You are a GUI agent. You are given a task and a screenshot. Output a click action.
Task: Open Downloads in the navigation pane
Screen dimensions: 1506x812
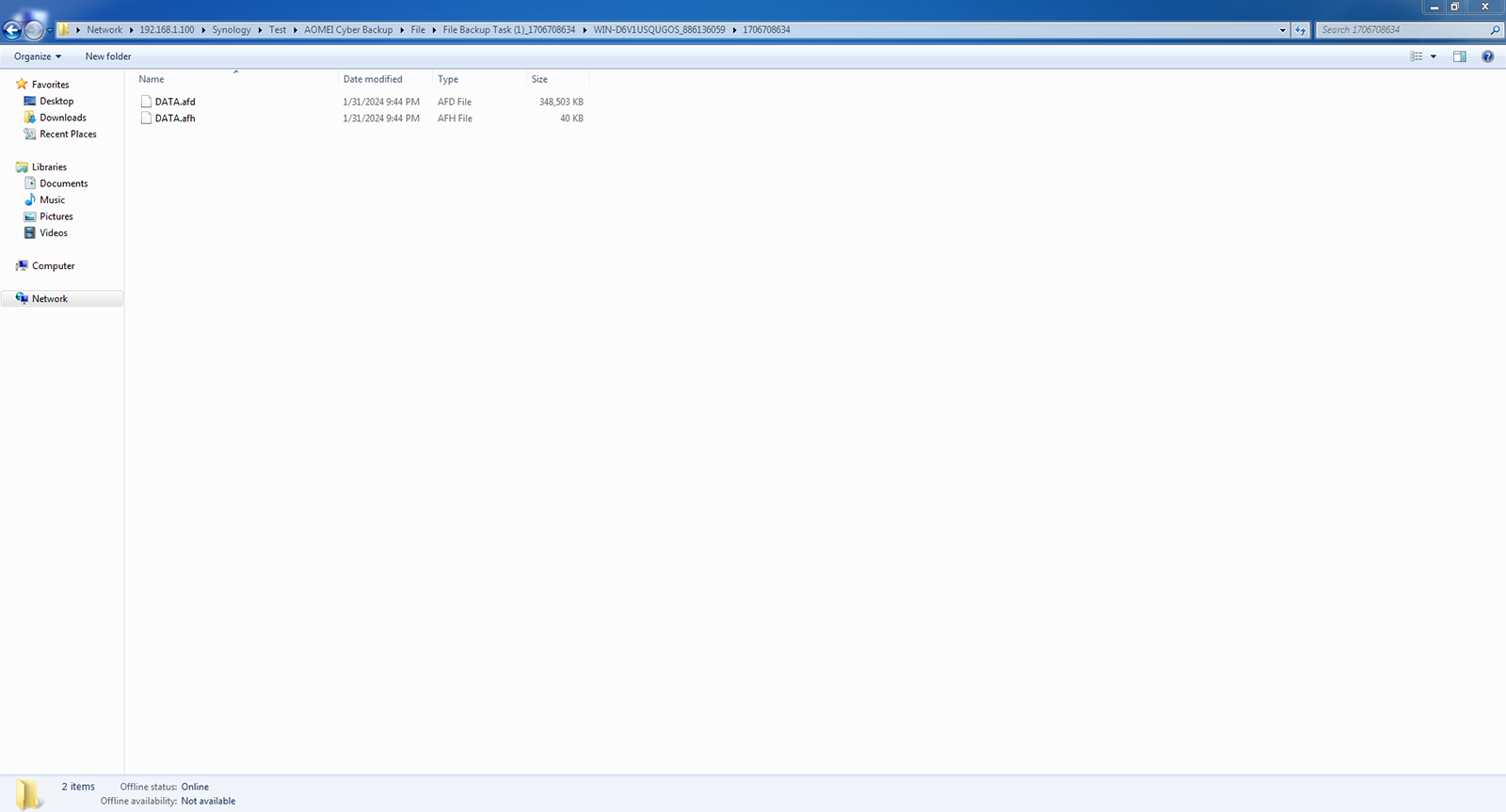(63, 118)
